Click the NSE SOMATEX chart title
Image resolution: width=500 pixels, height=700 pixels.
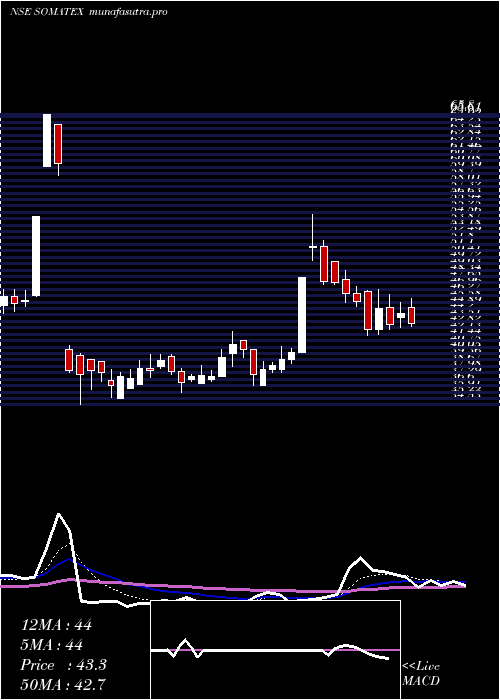point(46,12)
